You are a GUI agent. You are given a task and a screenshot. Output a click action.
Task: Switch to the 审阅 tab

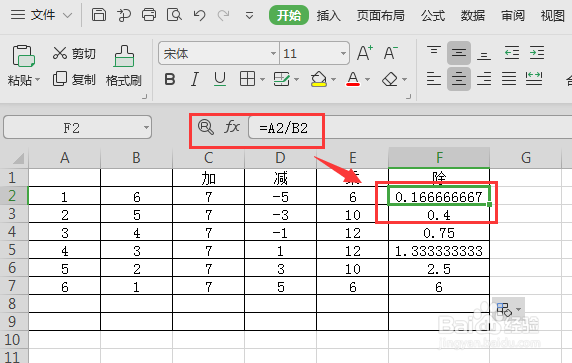(513, 15)
